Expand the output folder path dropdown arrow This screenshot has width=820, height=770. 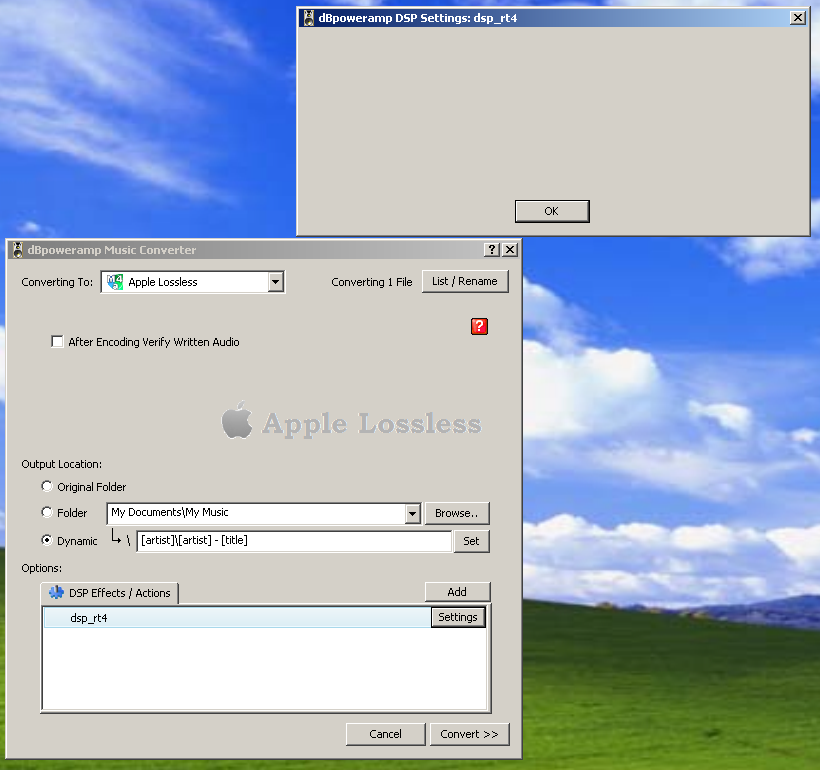click(413, 514)
